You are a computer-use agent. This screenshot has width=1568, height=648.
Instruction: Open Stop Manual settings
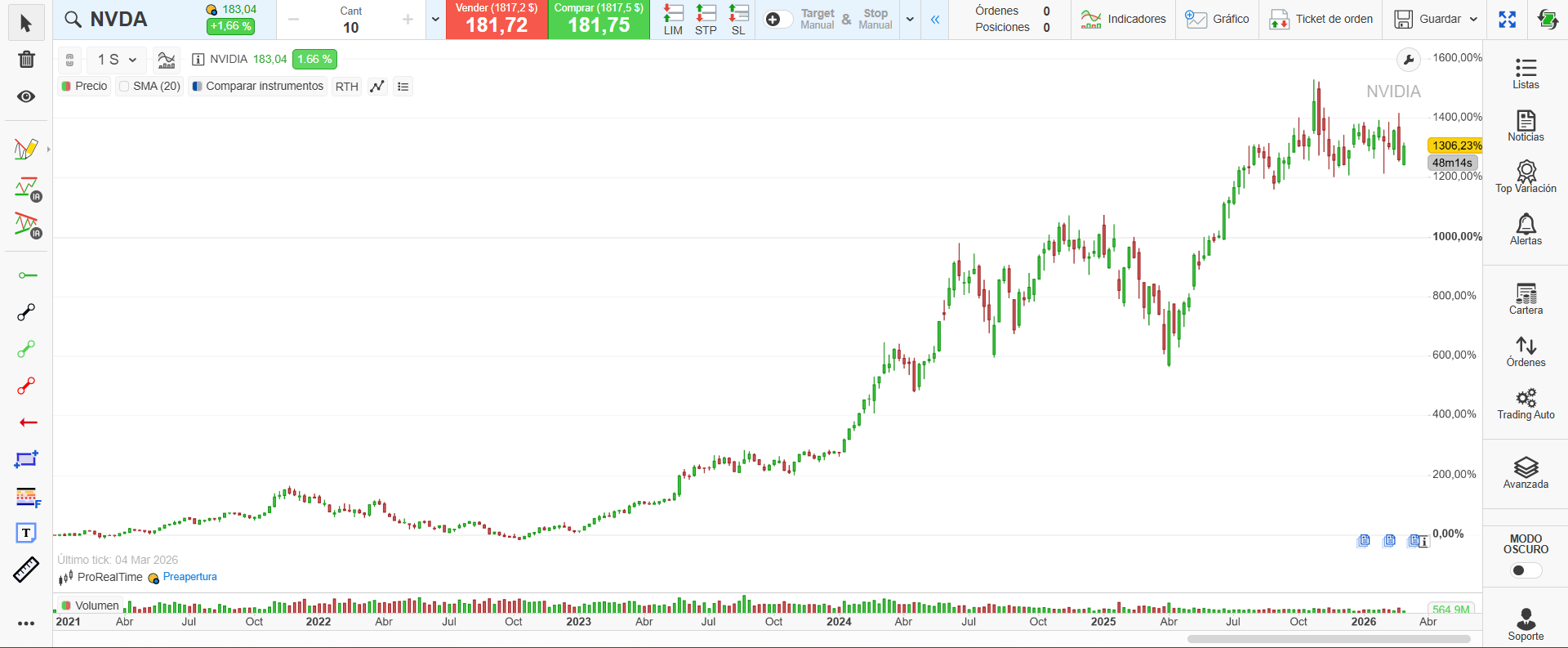[875, 20]
